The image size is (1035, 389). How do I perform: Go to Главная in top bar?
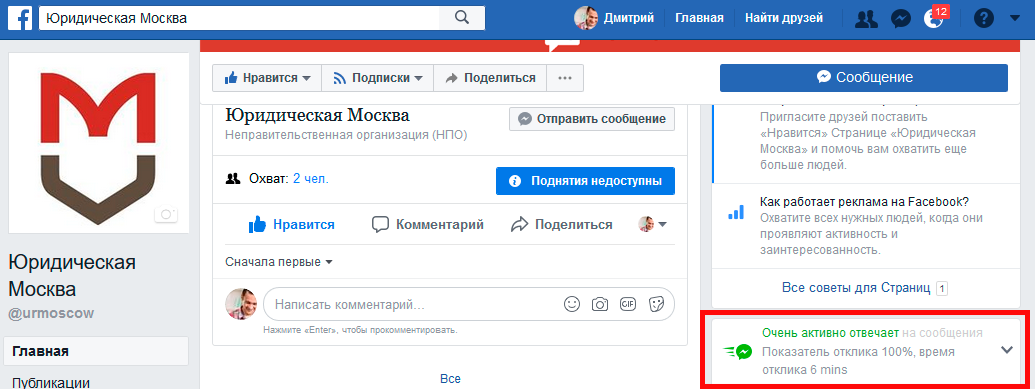click(x=699, y=18)
